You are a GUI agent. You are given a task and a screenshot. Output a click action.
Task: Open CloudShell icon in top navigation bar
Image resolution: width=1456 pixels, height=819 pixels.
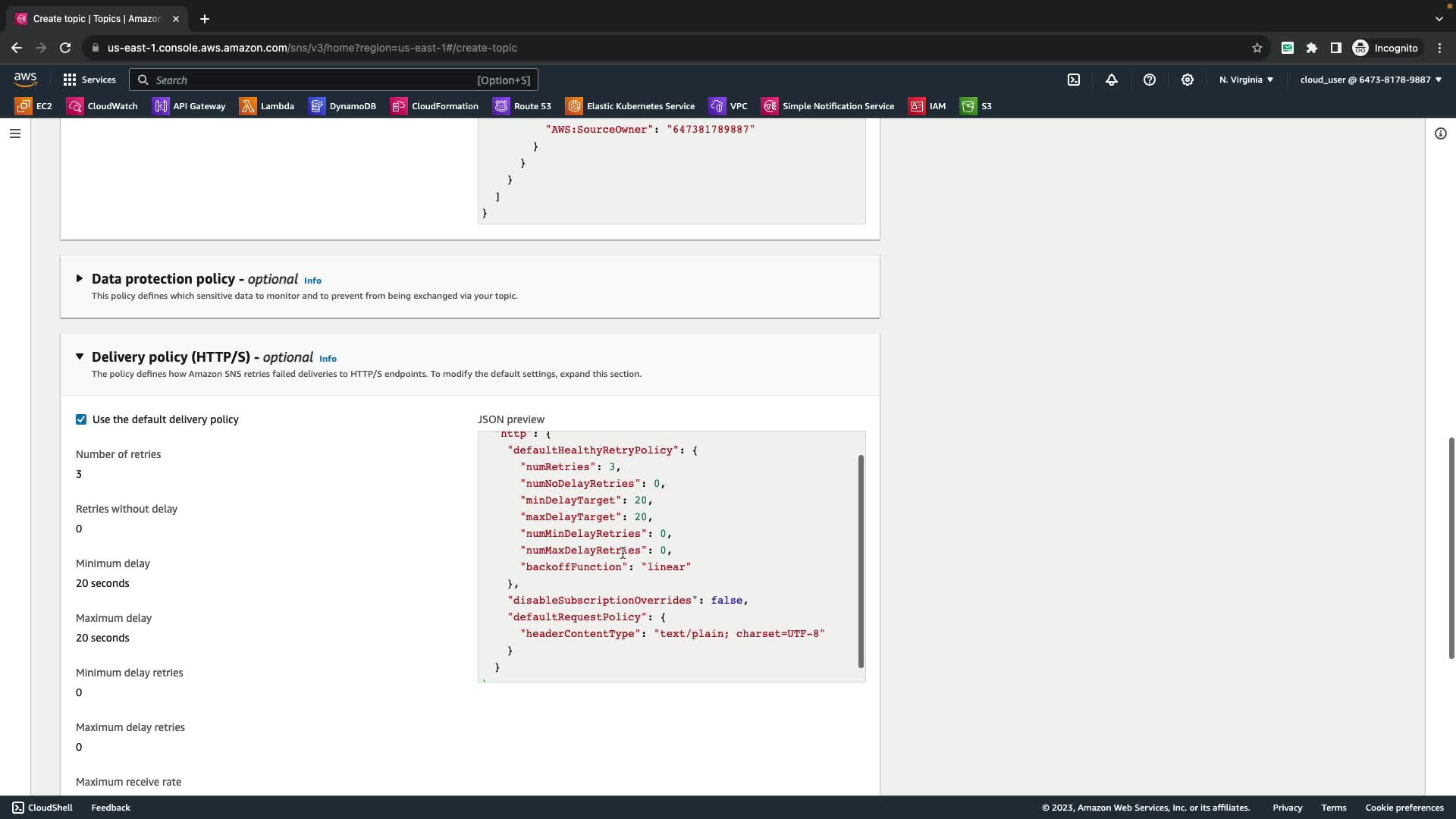click(1074, 80)
